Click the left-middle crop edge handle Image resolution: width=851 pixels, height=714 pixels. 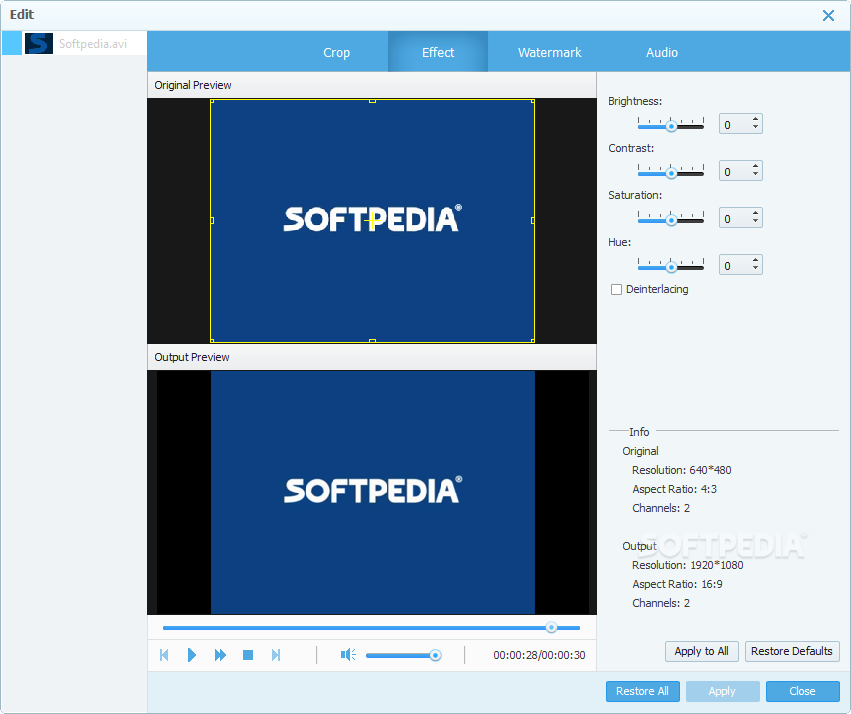(212, 220)
